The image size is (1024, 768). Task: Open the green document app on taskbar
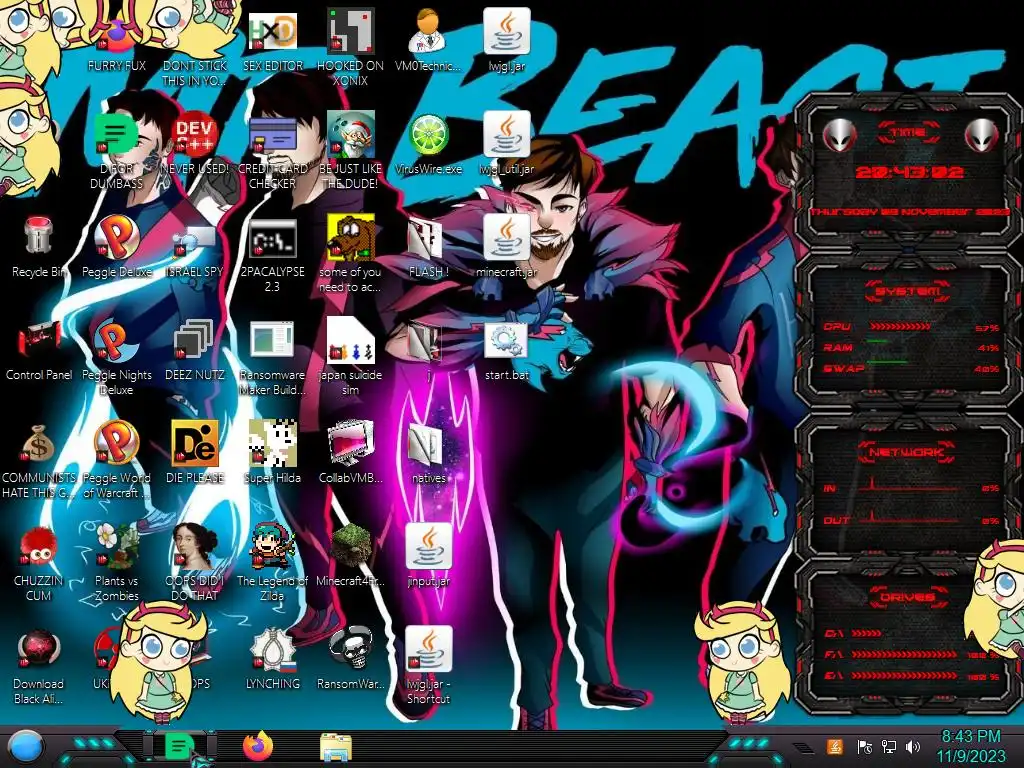click(178, 746)
